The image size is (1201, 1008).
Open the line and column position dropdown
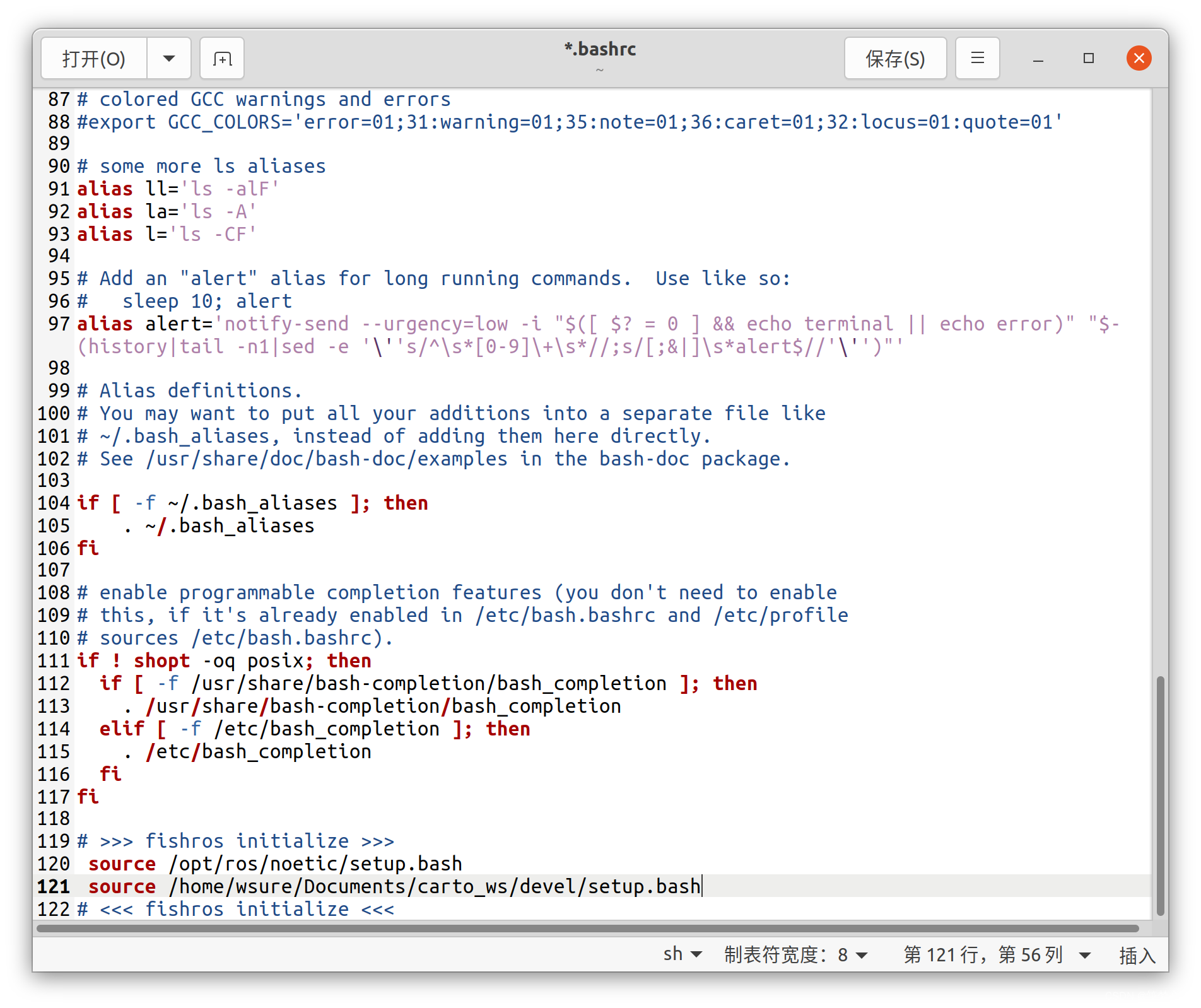996,954
